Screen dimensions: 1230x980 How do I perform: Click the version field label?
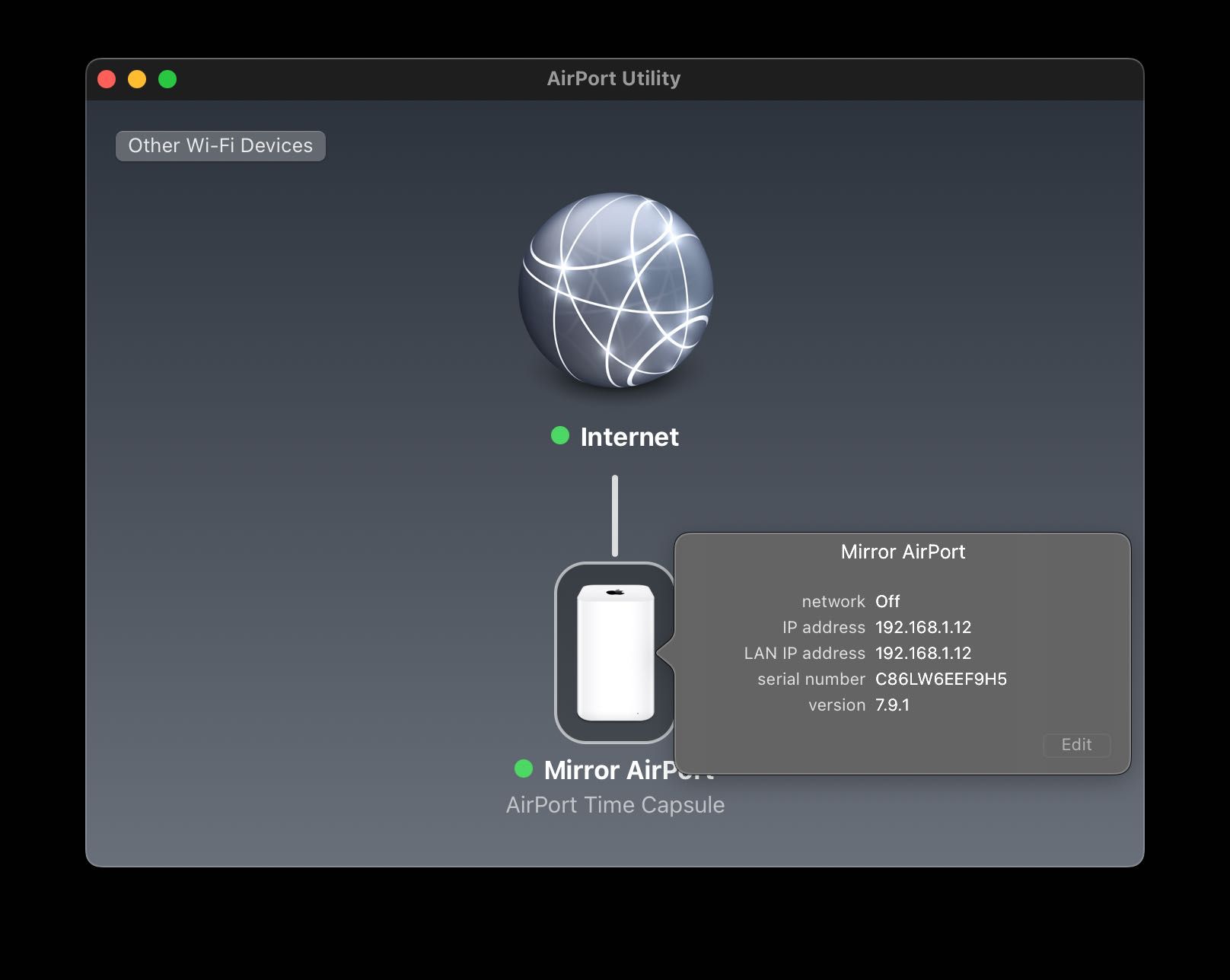(836, 705)
